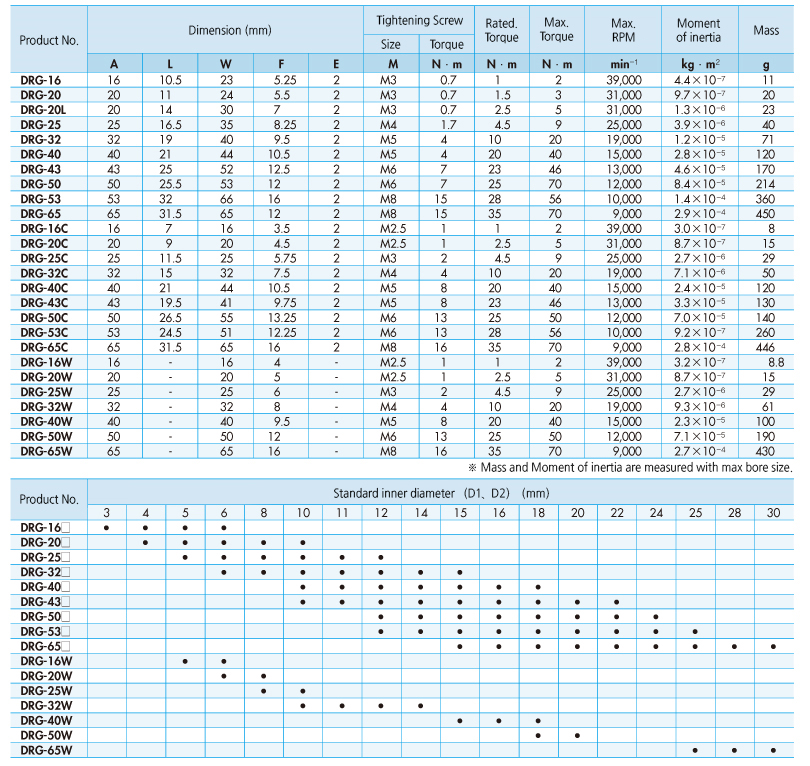Image resolution: width=810 pixels, height=766 pixels.
Task: Click the "13.25" F value for DRG-50C
Action: pos(282,318)
